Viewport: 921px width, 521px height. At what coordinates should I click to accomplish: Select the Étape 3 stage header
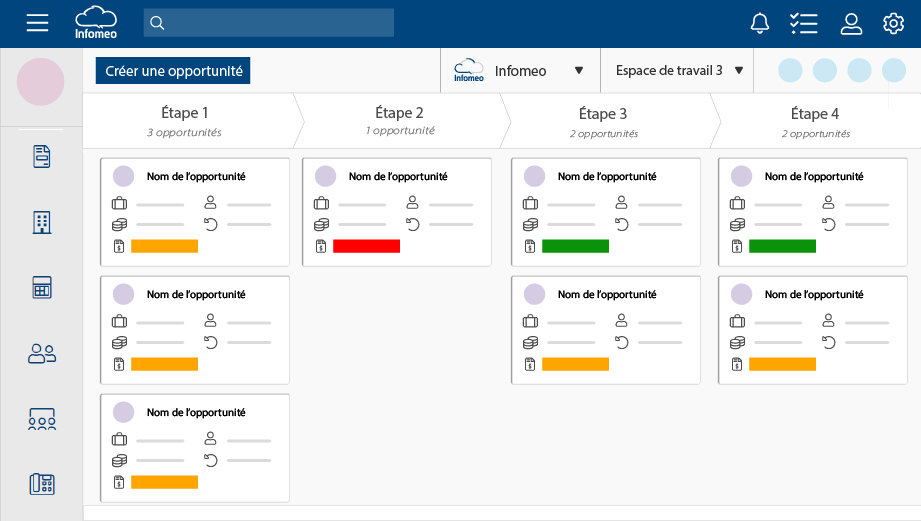point(603,121)
